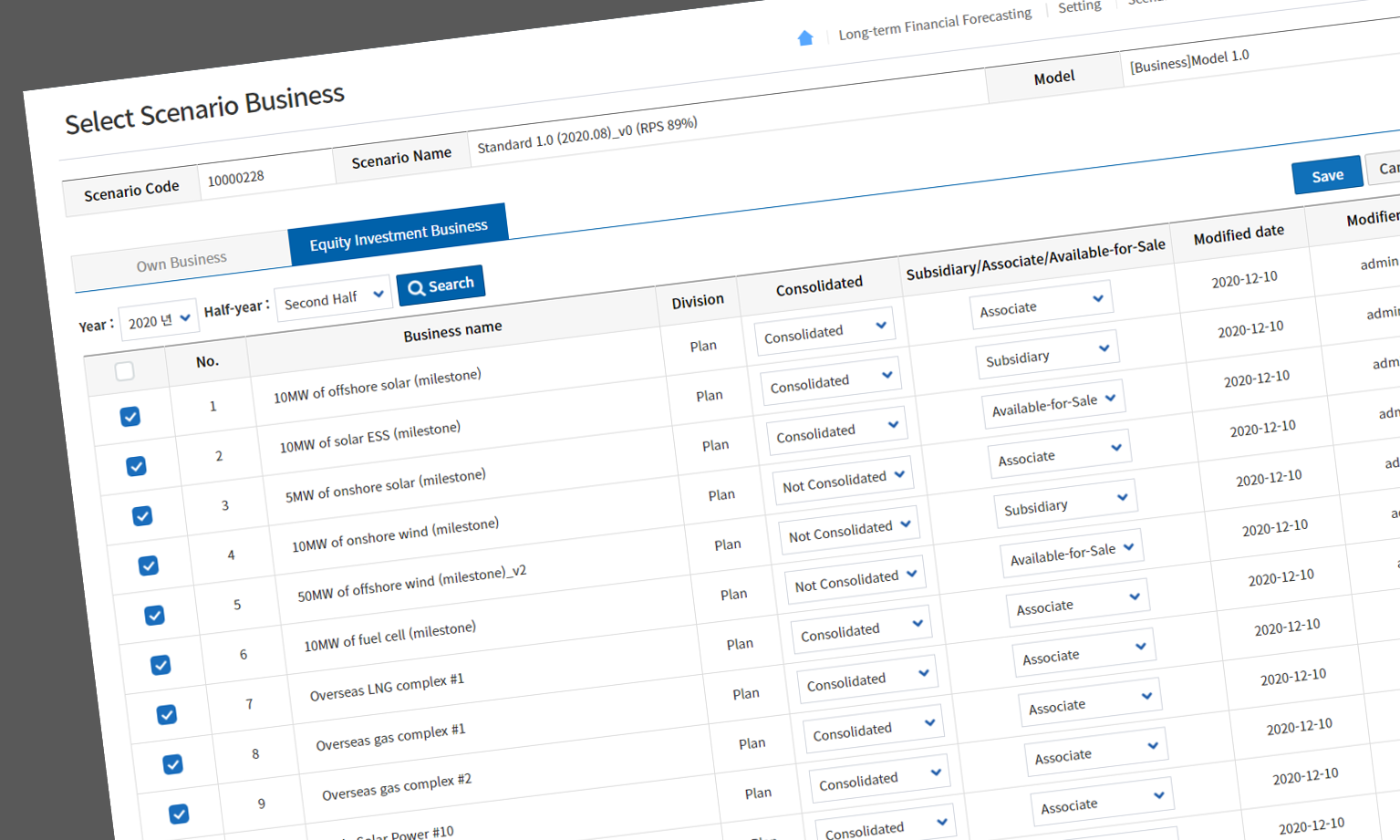Open the Setting menu
1400x840 pixels.
click(x=1080, y=7)
